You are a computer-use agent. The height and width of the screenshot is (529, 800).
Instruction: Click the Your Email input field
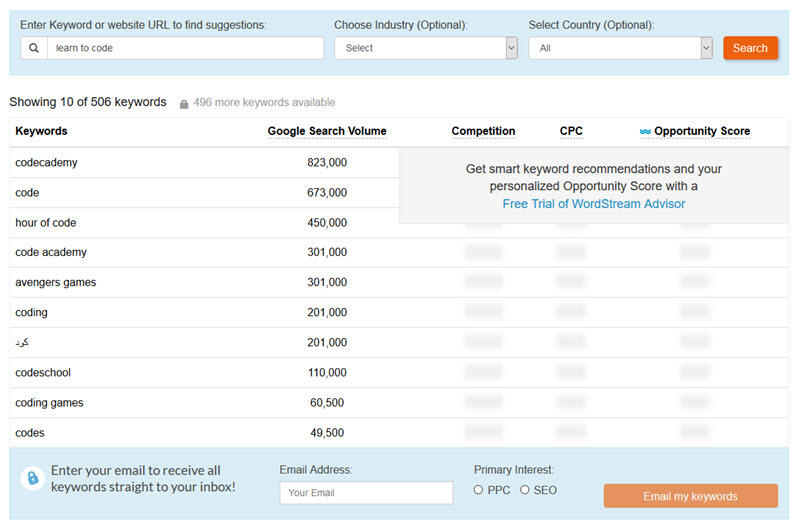click(366, 493)
